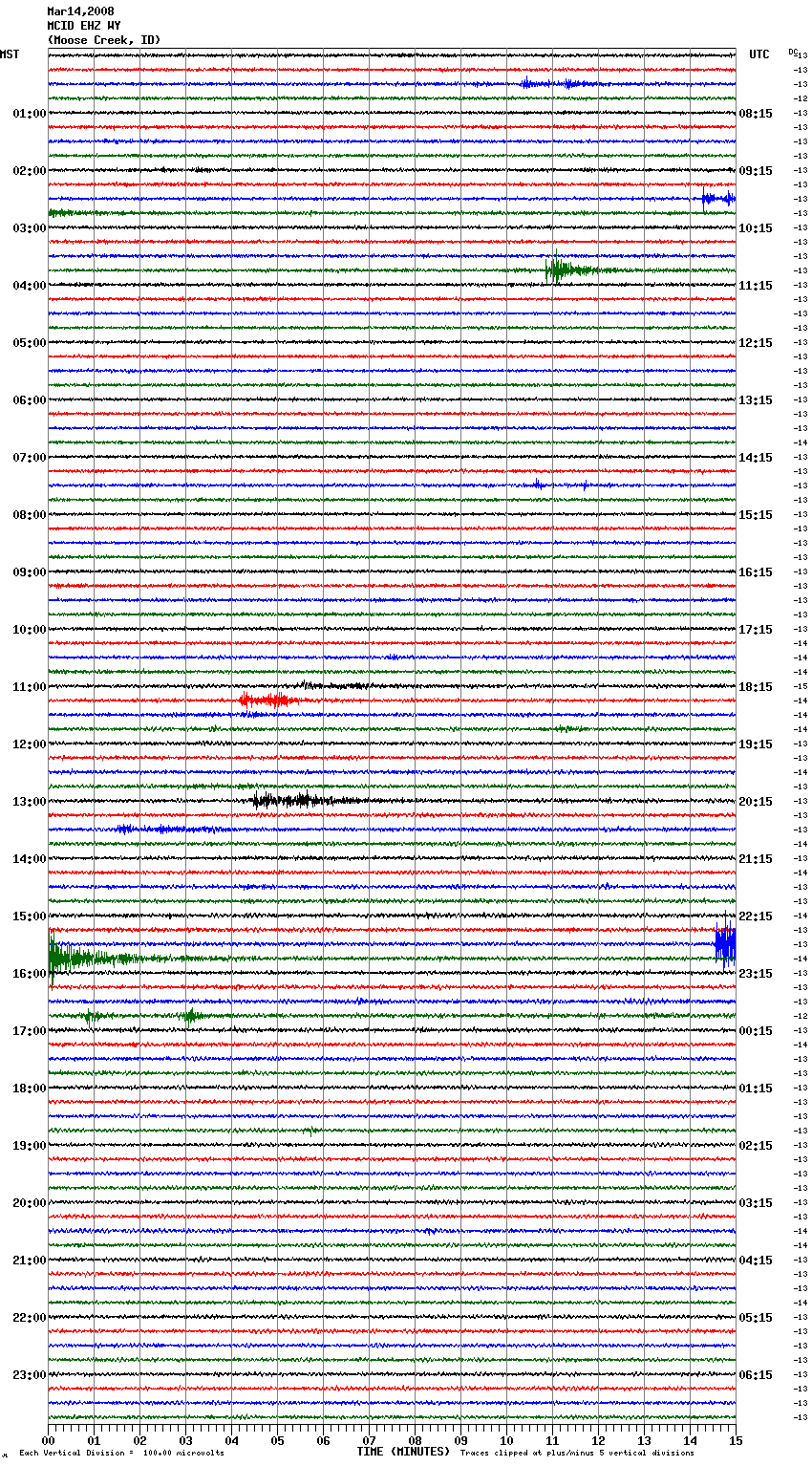
Task: Click the 'TIME (MINUTES)' axis title
Action: (403, 1452)
